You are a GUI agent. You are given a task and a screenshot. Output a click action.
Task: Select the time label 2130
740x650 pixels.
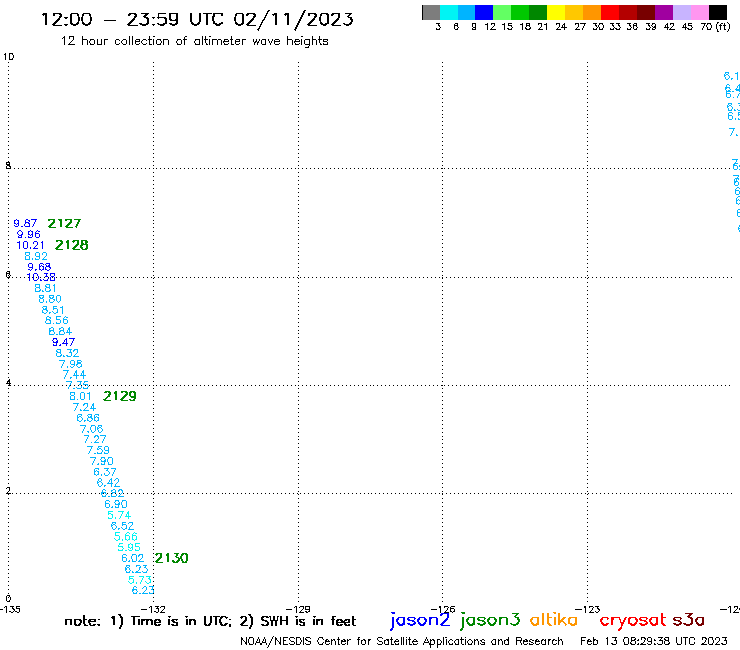point(172,558)
